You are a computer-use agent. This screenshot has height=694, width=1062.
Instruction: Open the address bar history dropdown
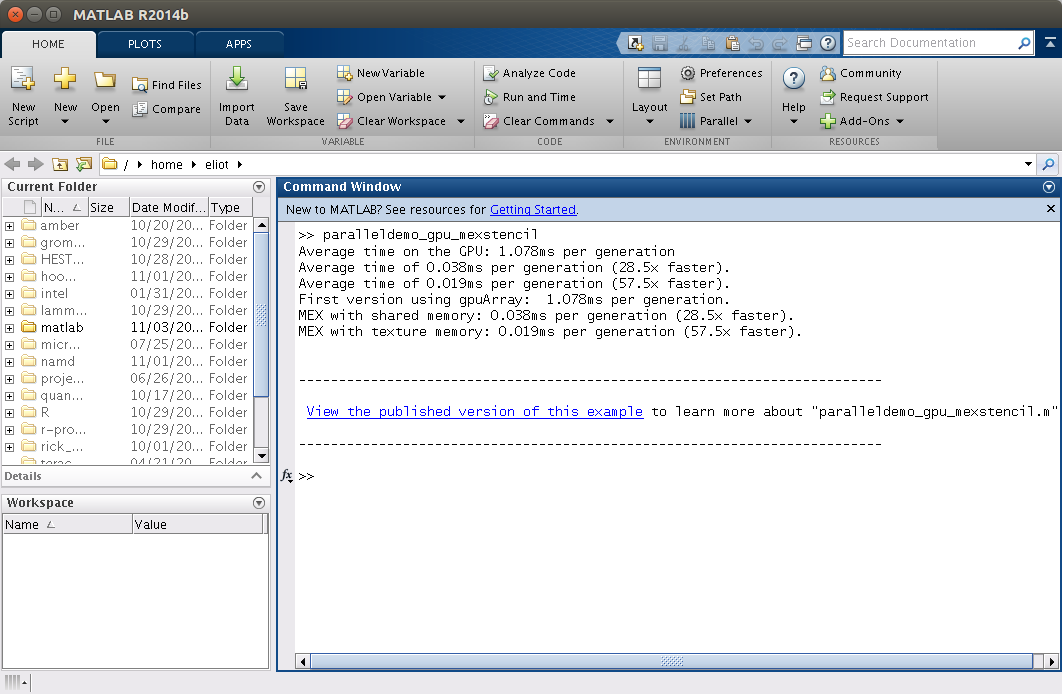tap(1028, 164)
